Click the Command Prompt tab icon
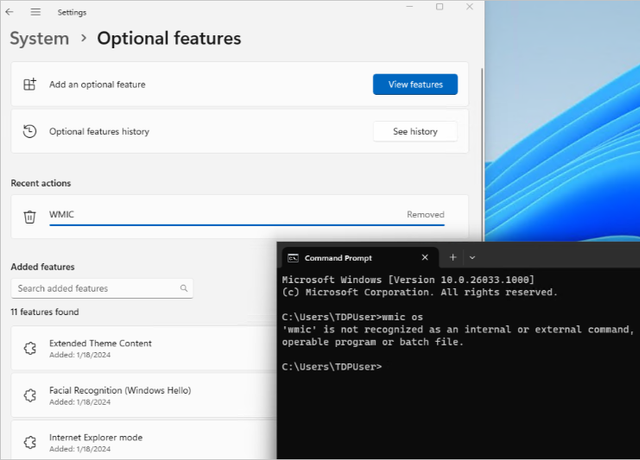The height and width of the screenshot is (460, 640). 293,258
